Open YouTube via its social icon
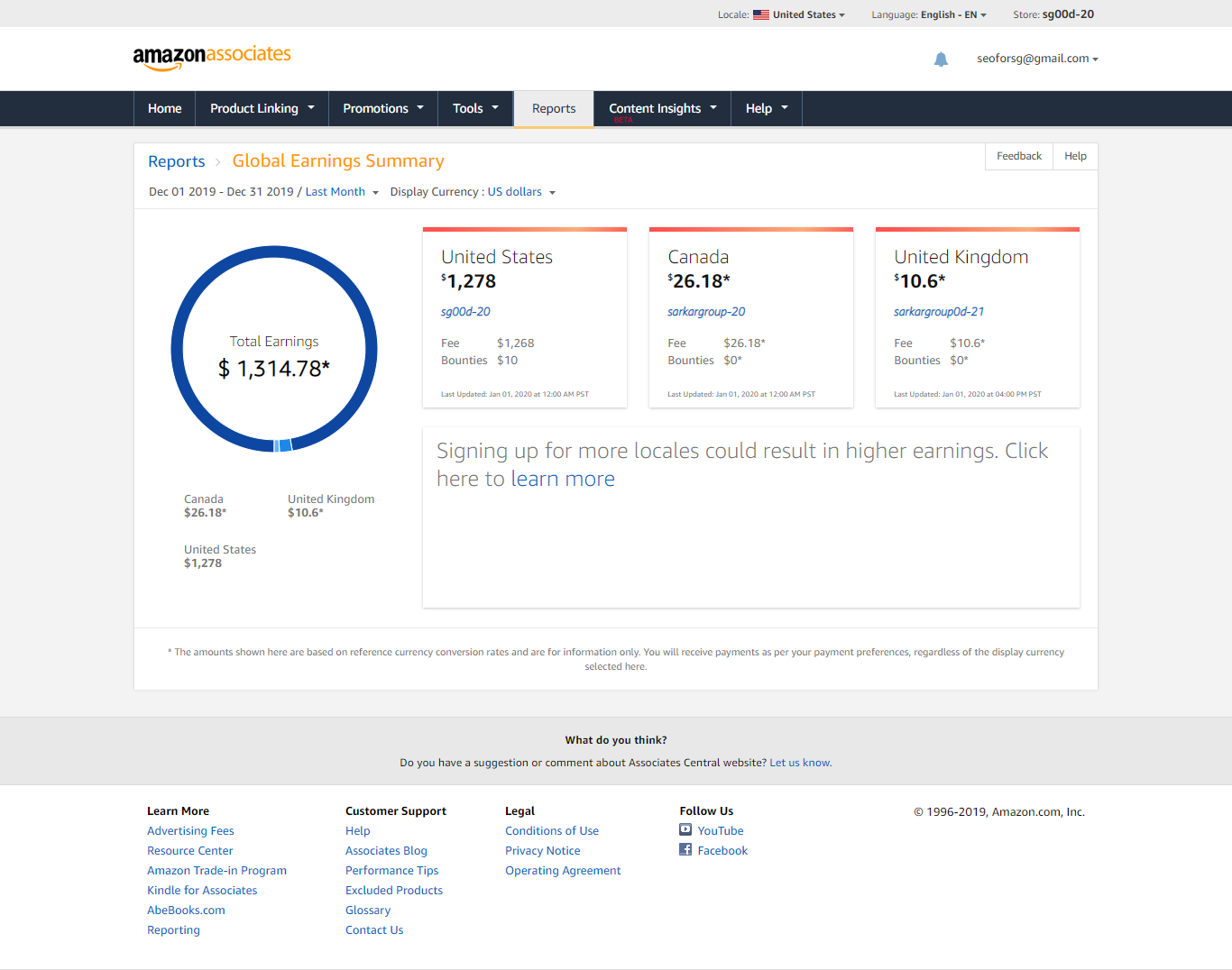This screenshot has height=970, width=1232. click(x=685, y=830)
